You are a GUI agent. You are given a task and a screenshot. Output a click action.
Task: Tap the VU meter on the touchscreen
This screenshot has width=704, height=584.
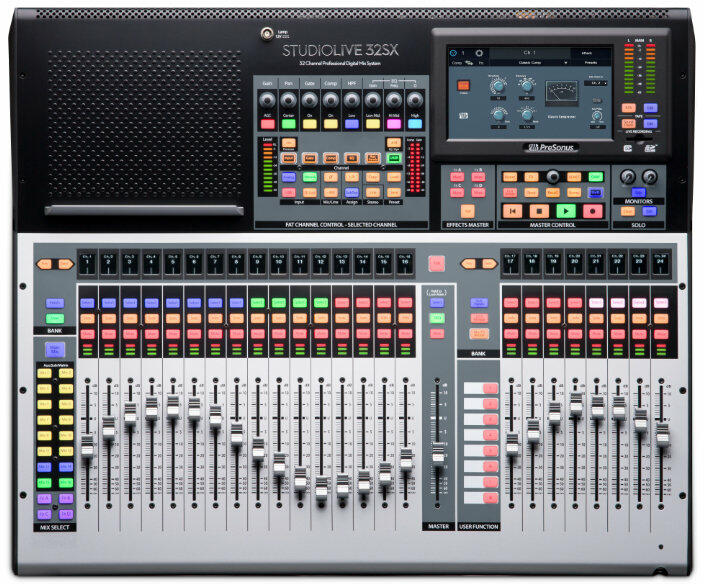(x=561, y=93)
